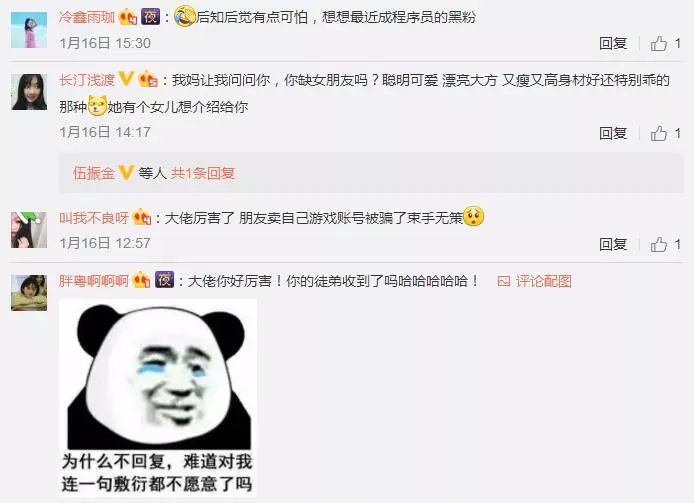
Task: Click the avatar of 叫我不良呀
Action: point(29,230)
